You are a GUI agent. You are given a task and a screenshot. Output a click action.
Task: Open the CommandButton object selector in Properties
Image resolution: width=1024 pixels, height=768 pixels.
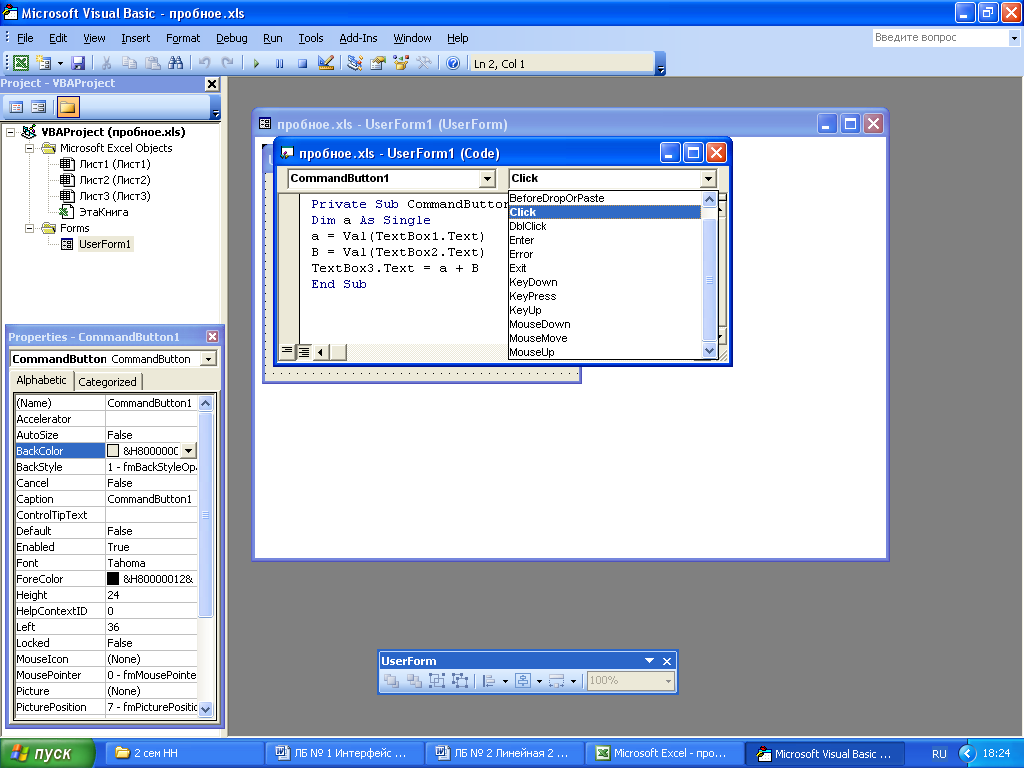(208, 359)
